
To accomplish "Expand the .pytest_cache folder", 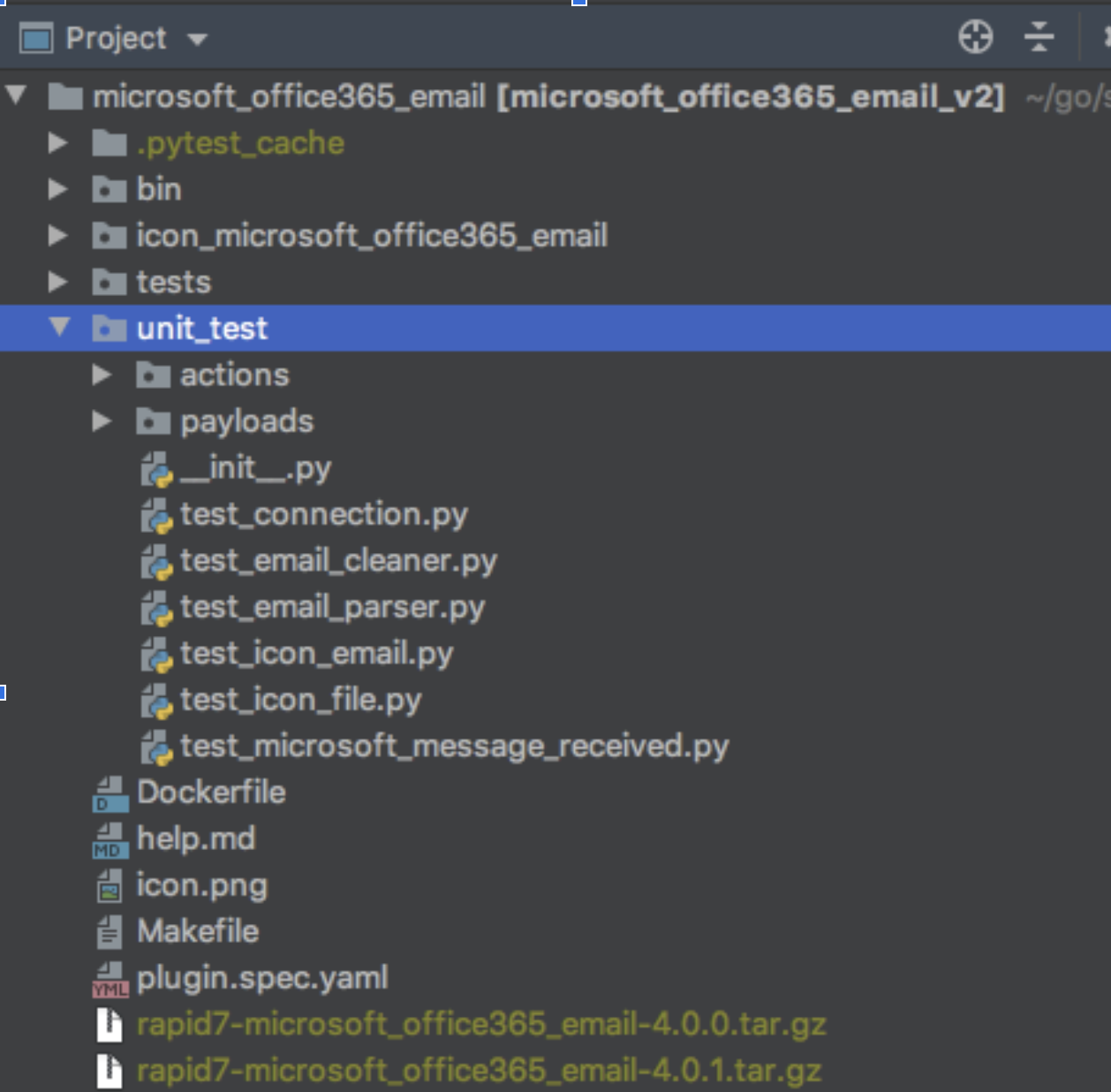I will [x=58, y=142].
